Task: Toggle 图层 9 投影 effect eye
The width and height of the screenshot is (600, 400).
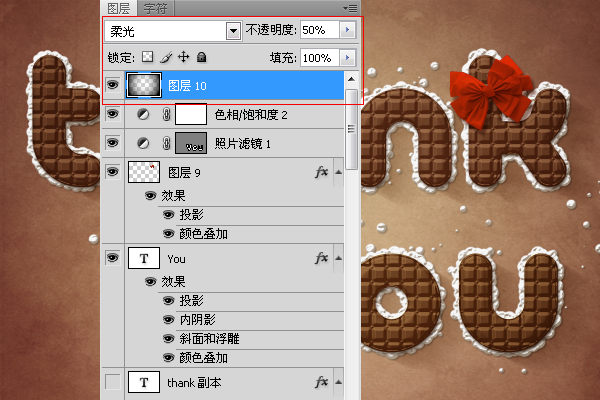Action: click(168, 214)
